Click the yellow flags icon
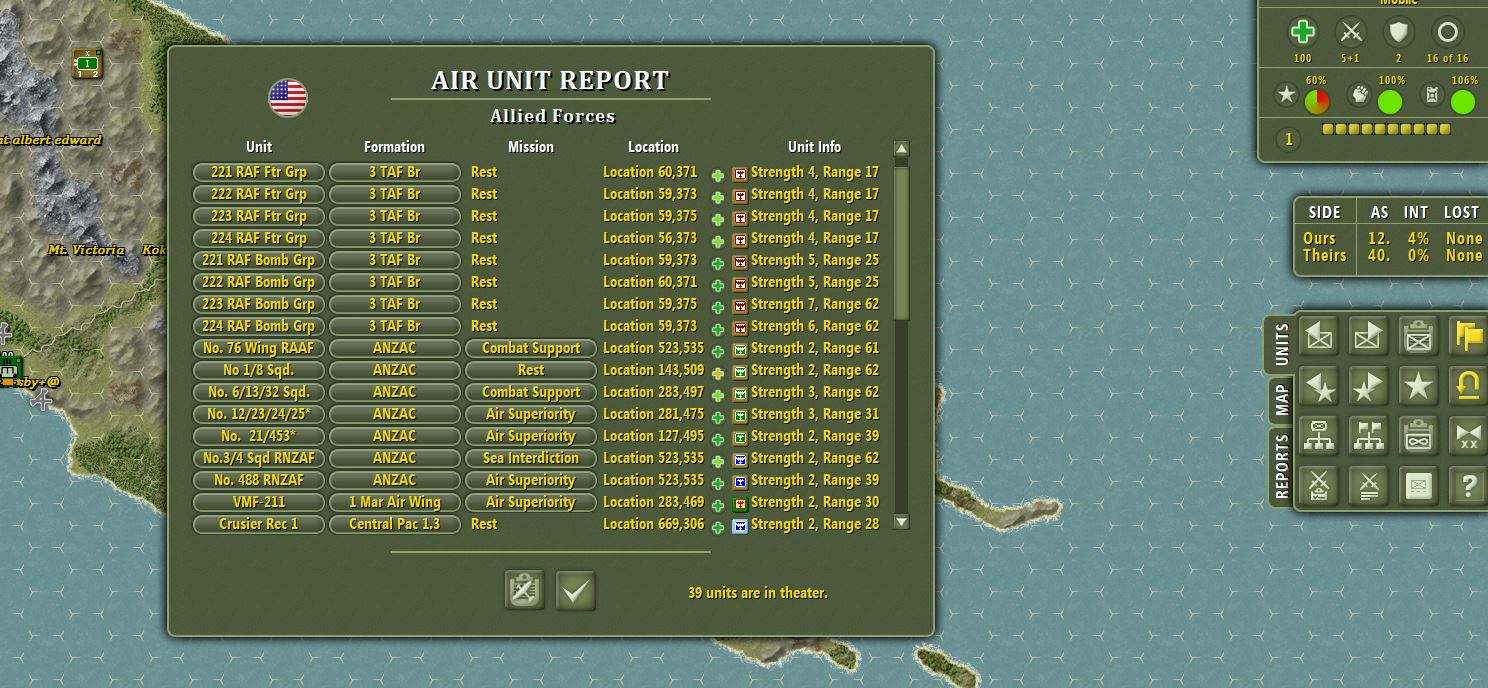 (x=1468, y=337)
